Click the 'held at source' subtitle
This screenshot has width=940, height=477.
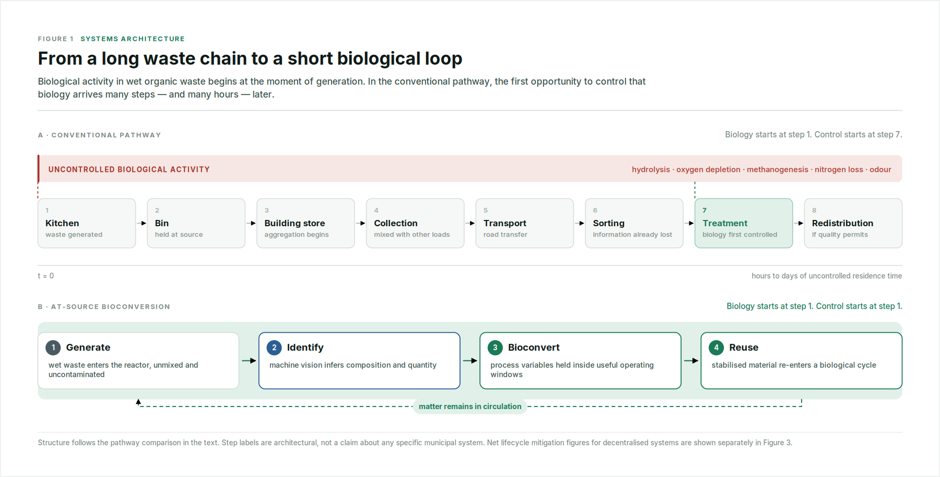(x=179, y=235)
